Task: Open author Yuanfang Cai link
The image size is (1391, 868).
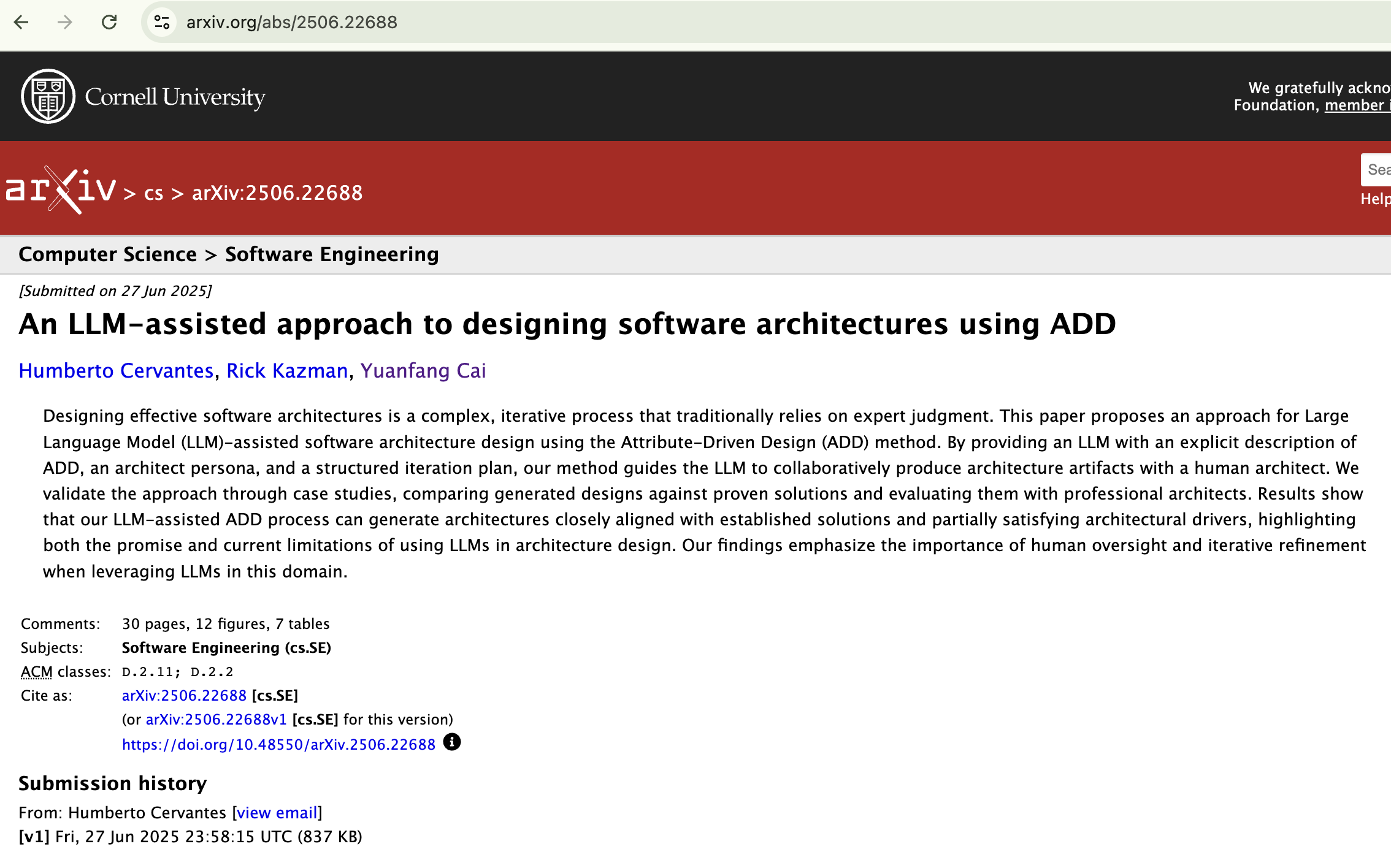Action: tap(423, 371)
